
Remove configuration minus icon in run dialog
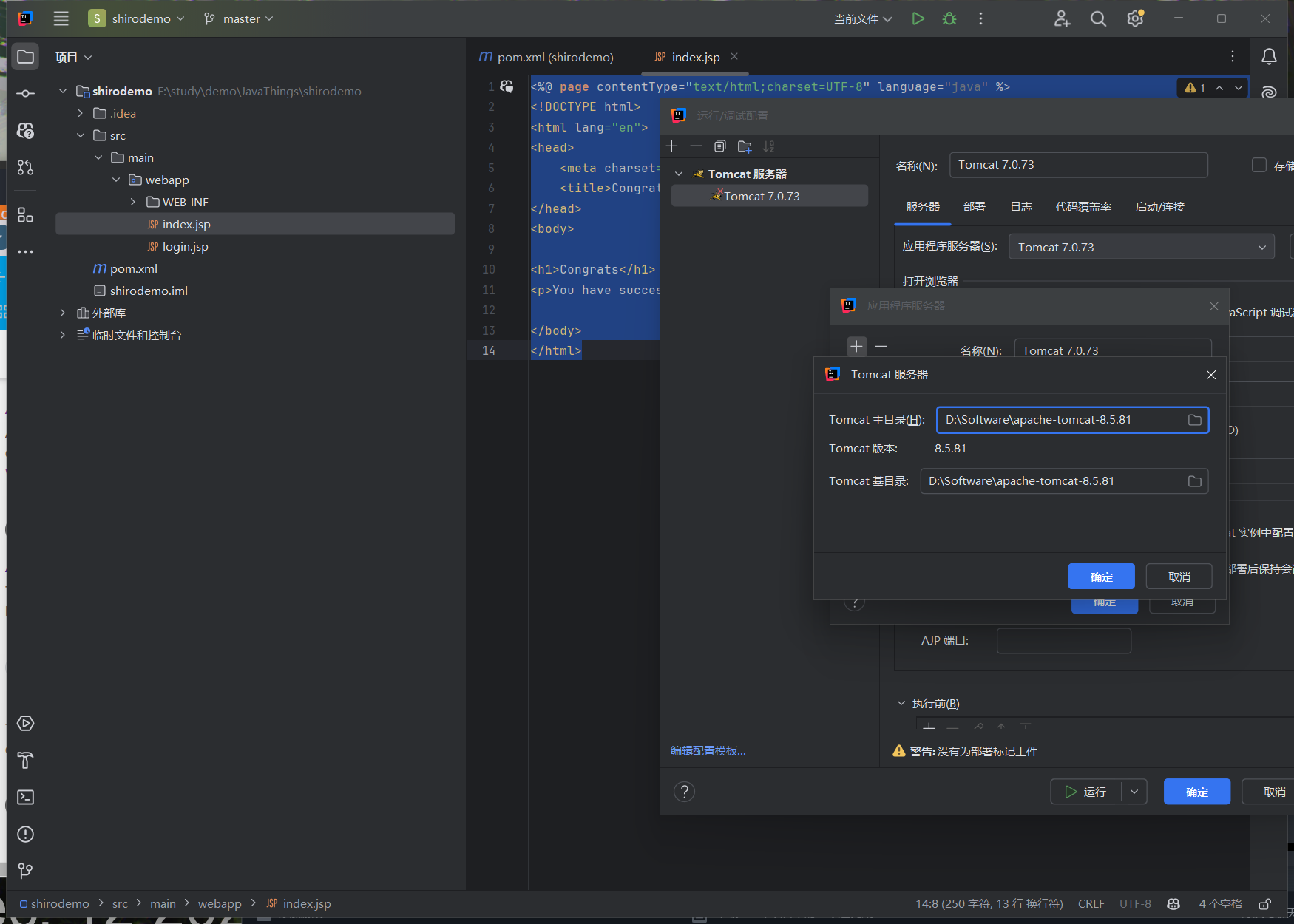pos(696,146)
